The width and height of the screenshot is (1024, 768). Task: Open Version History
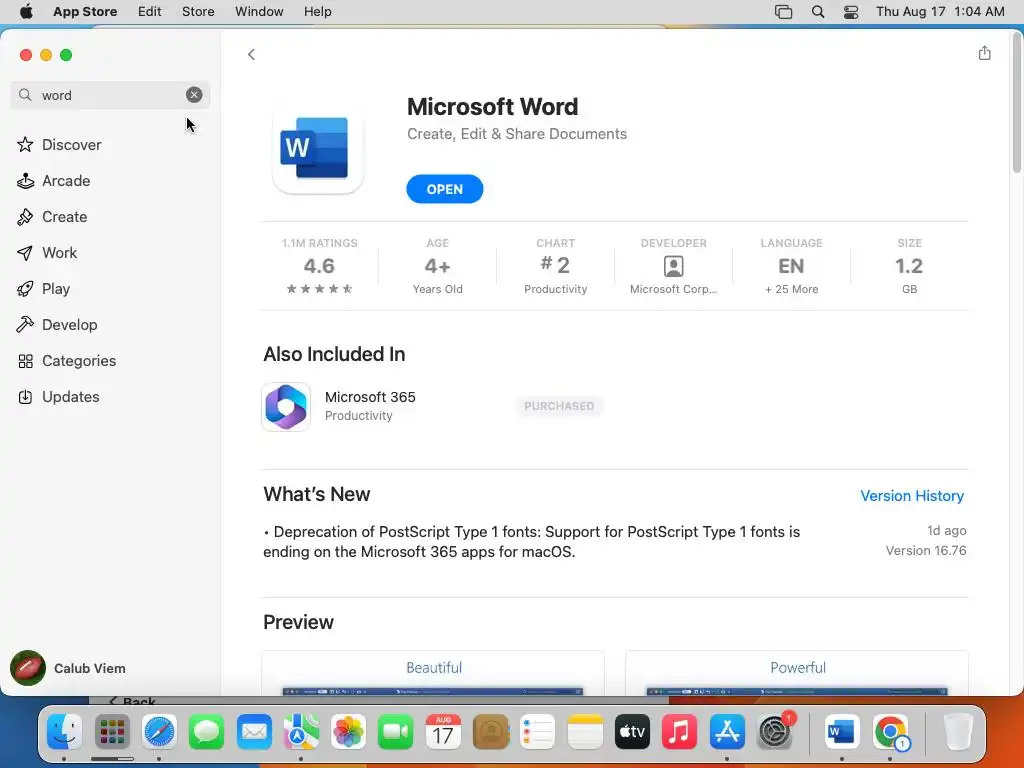point(912,496)
